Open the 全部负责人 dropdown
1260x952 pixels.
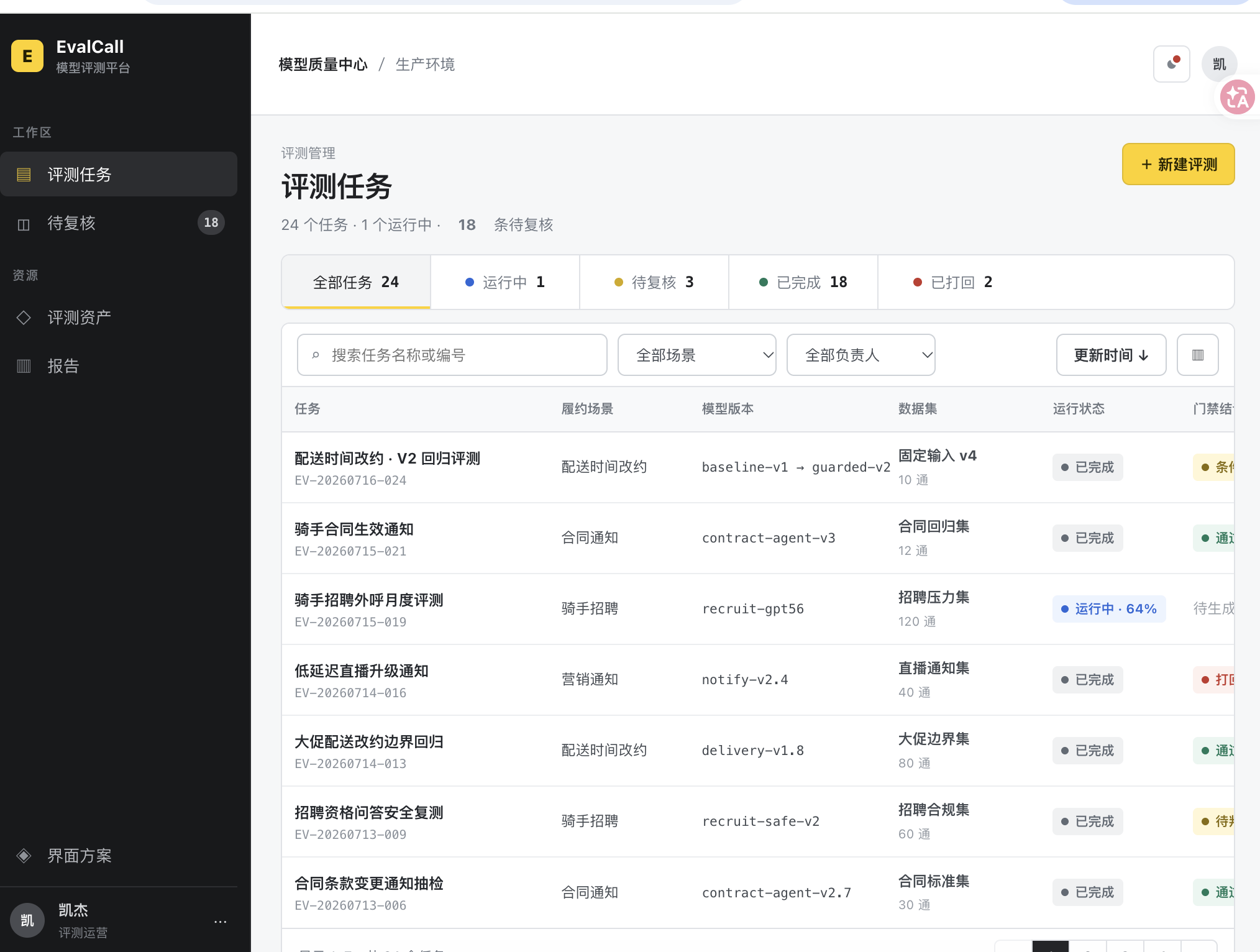pyautogui.click(x=861, y=355)
